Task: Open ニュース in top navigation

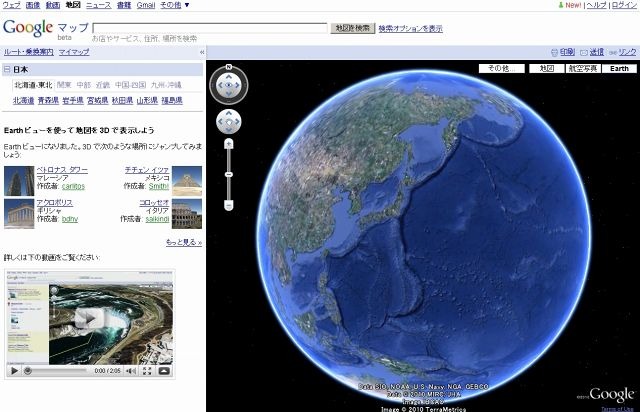Action: (x=98, y=5)
